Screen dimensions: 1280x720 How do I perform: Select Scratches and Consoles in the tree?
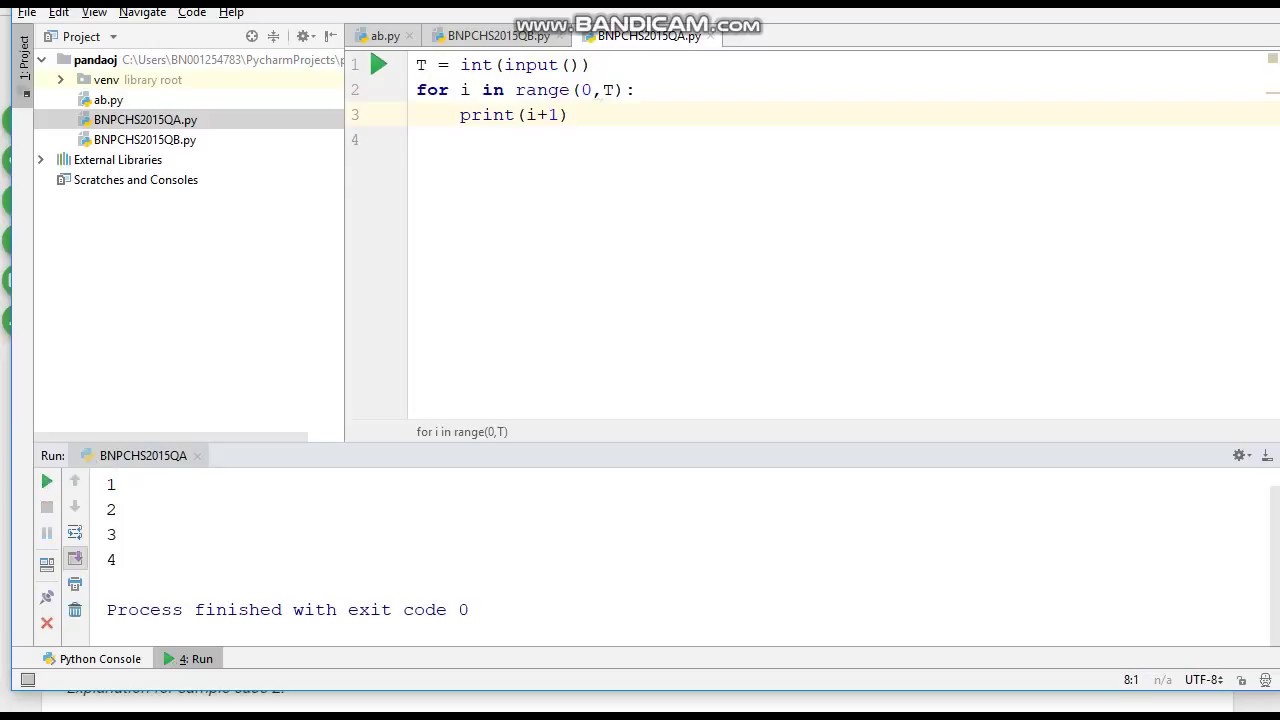136,180
